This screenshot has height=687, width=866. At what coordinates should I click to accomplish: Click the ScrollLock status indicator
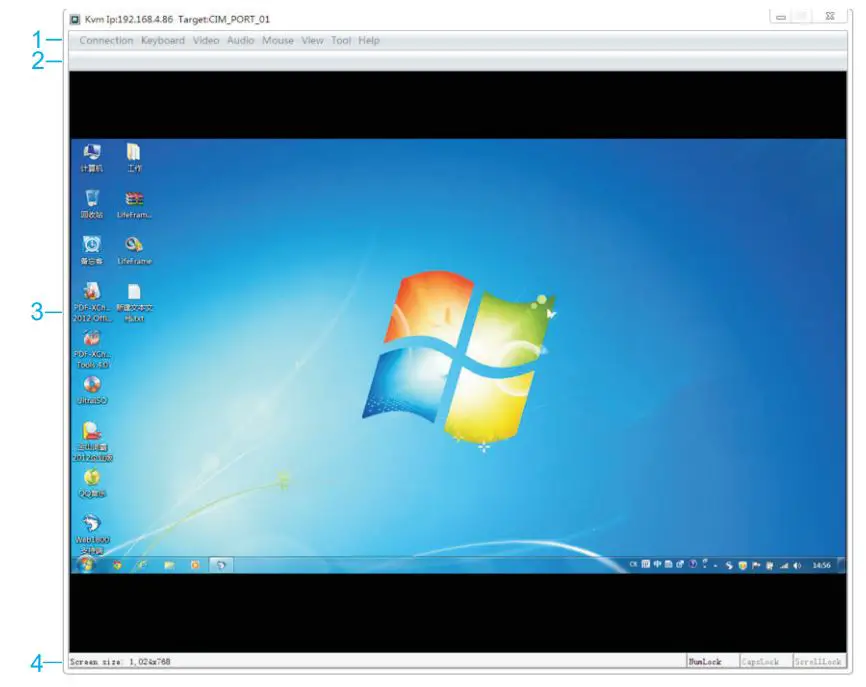click(x=819, y=662)
